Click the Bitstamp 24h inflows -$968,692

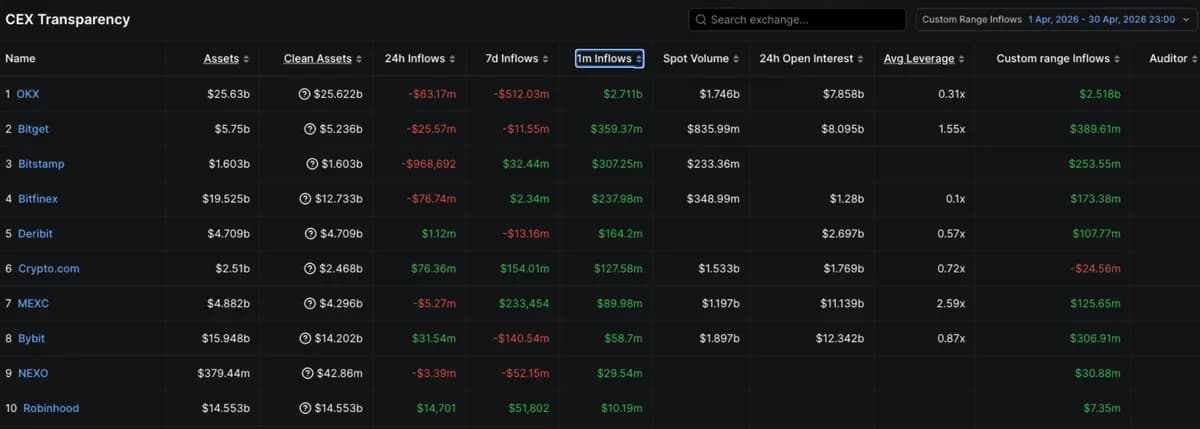point(428,164)
